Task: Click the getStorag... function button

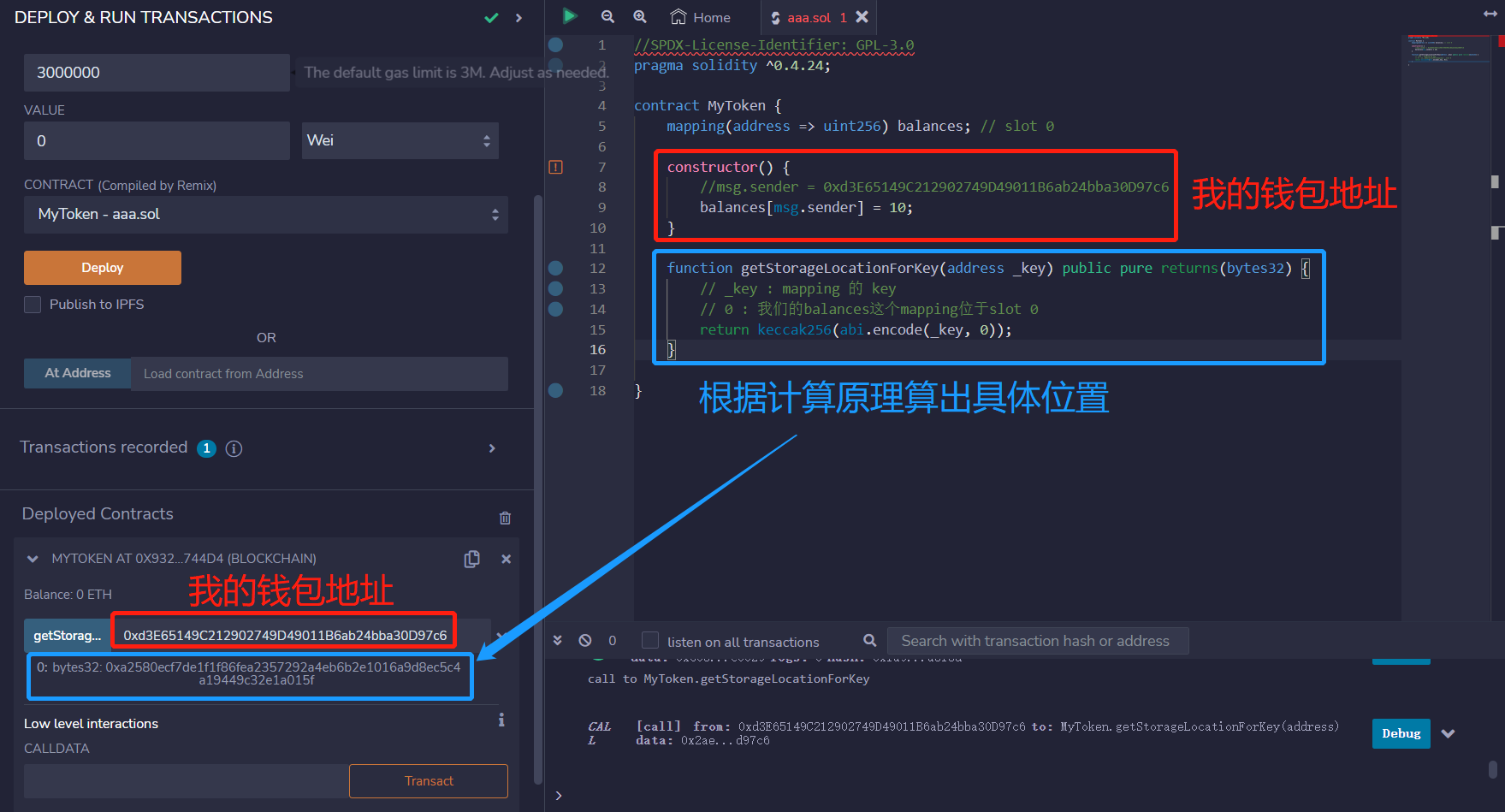Action: click(68, 635)
